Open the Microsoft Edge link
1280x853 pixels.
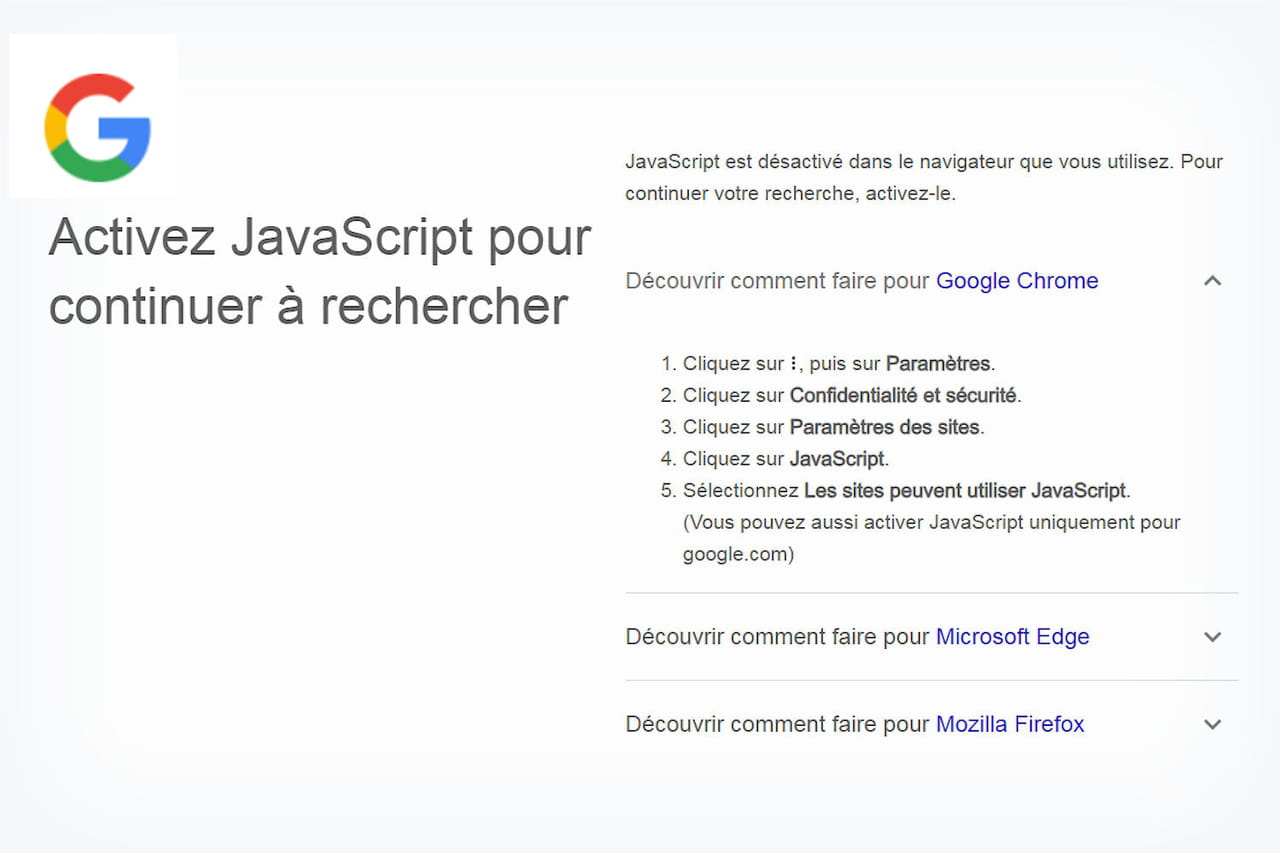point(1012,637)
